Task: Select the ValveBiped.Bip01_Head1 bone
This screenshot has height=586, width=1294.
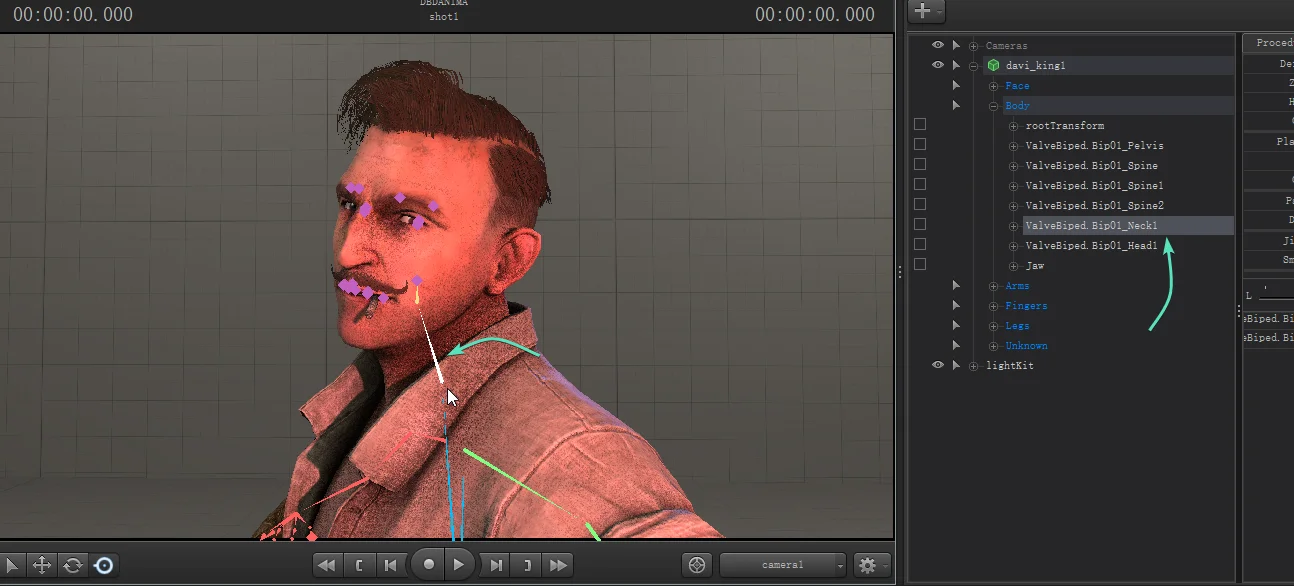Action: point(1091,245)
